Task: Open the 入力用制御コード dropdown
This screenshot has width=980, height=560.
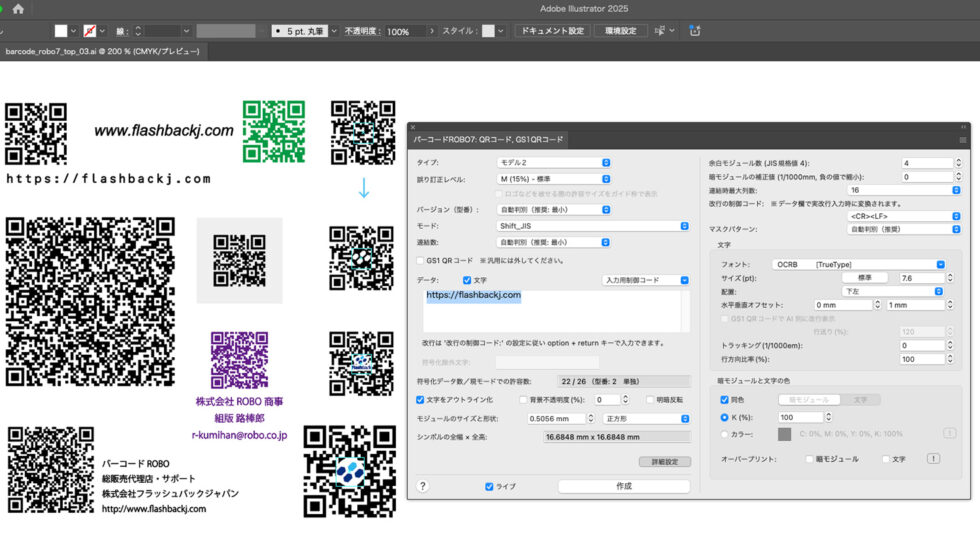Action: pos(646,280)
